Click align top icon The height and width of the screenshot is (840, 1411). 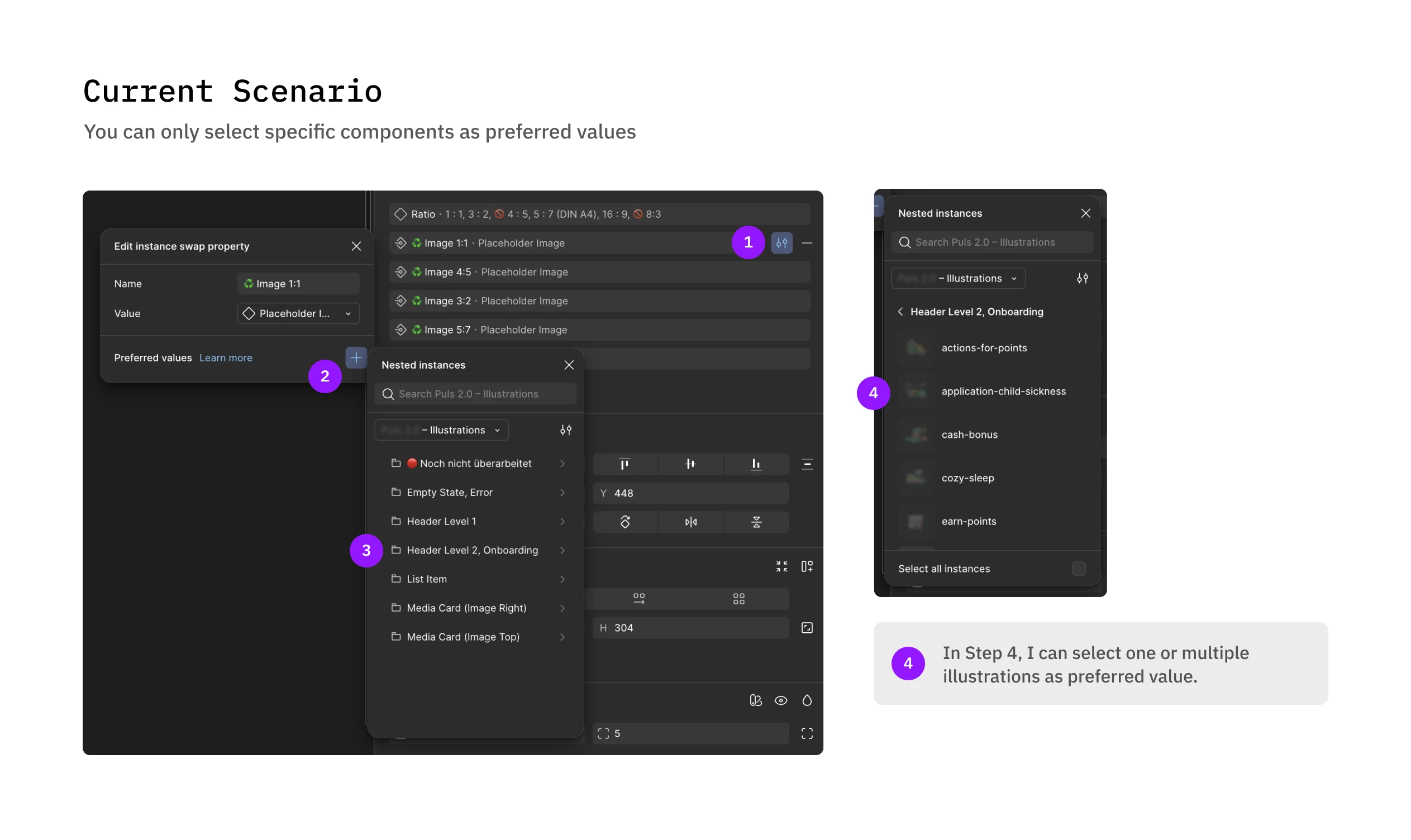pos(625,464)
